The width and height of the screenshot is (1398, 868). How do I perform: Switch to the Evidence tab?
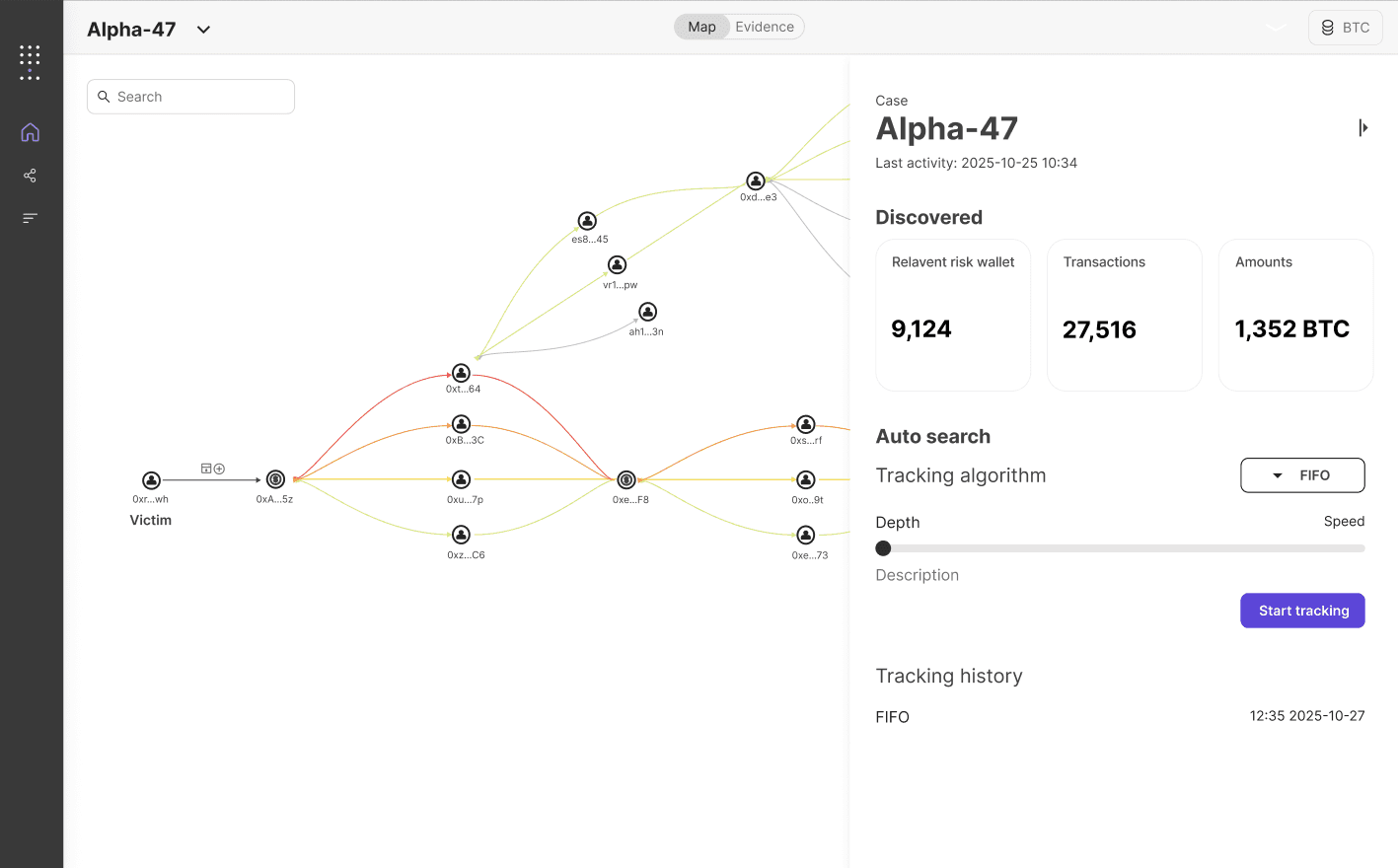click(765, 27)
